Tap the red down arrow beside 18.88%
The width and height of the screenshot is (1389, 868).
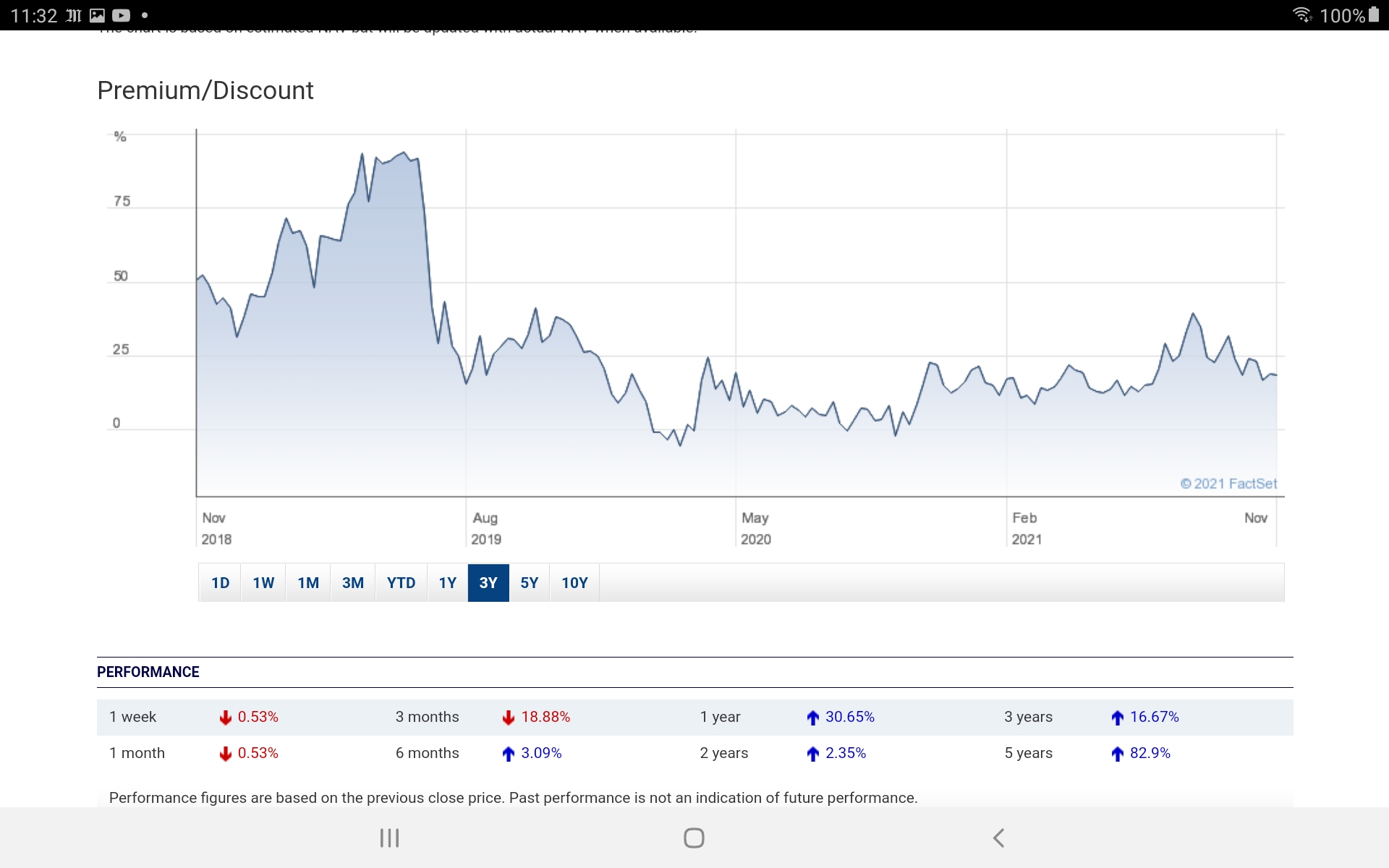(509, 717)
